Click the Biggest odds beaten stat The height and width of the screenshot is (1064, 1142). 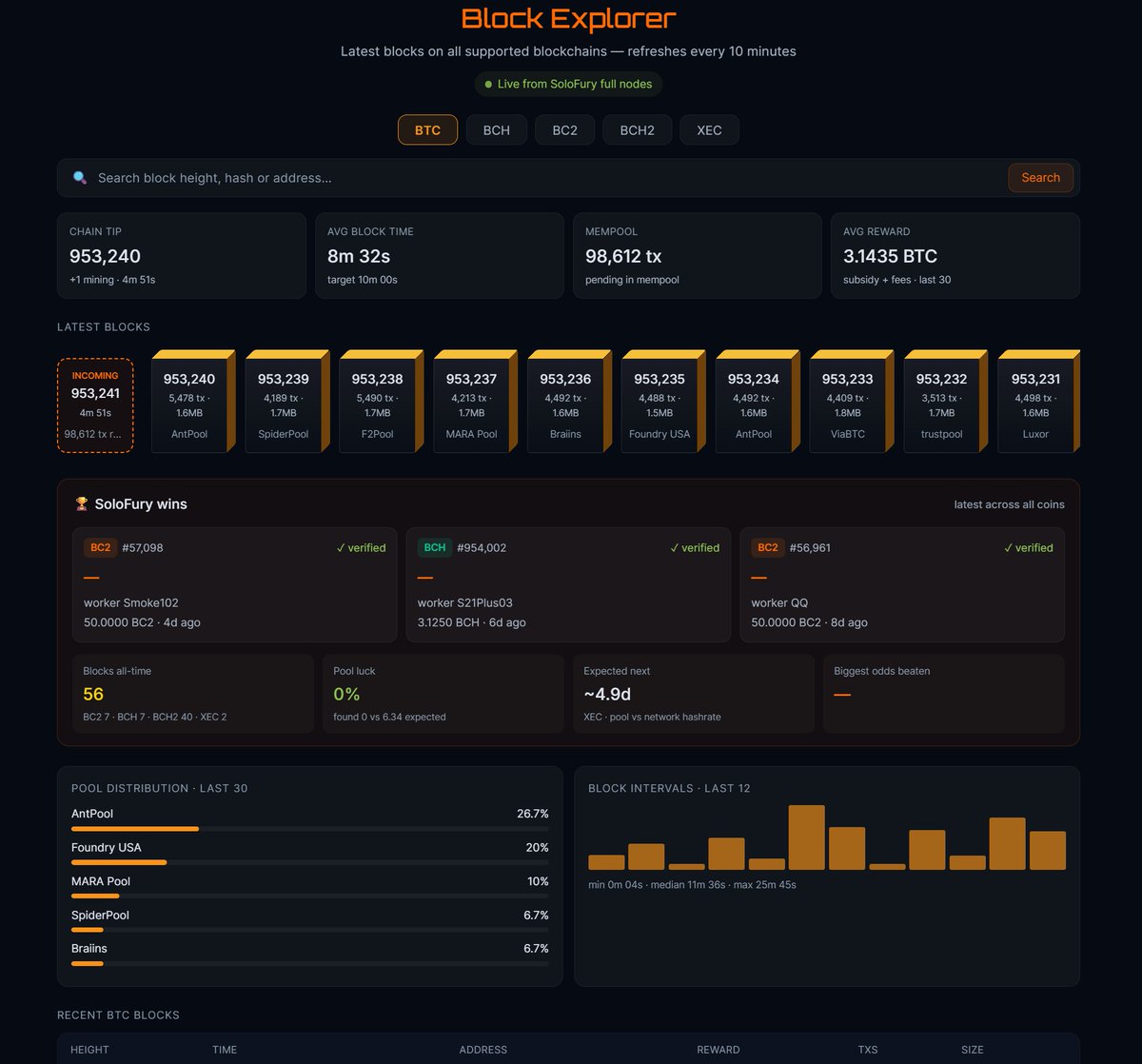pos(944,694)
